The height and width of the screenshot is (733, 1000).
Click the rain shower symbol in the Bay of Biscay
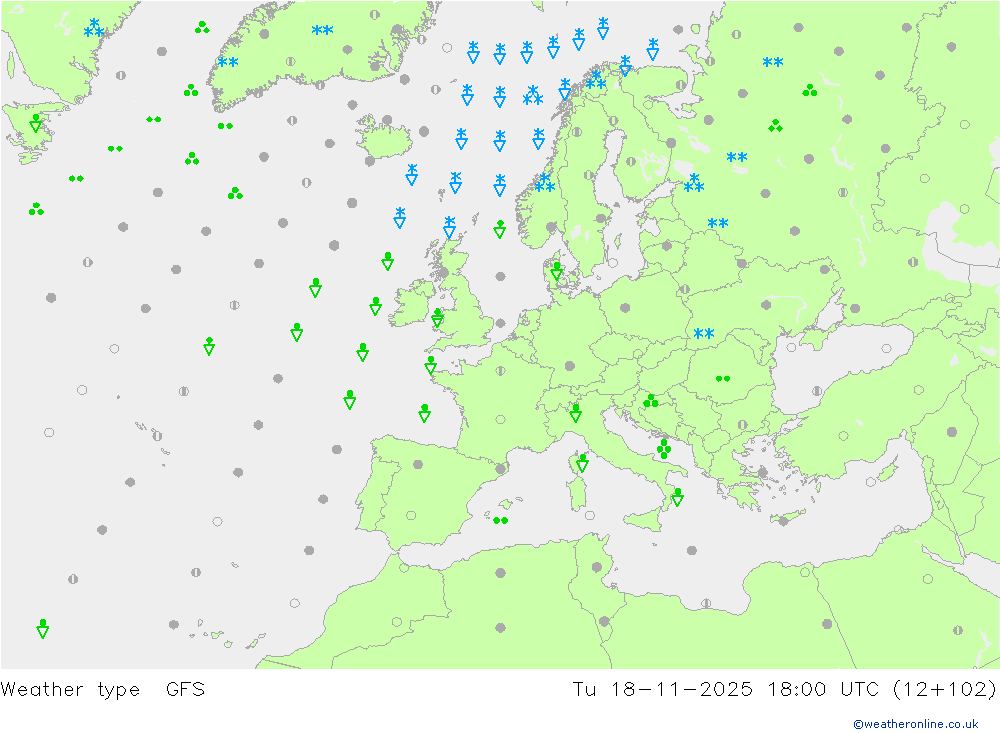tap(424, 413)
